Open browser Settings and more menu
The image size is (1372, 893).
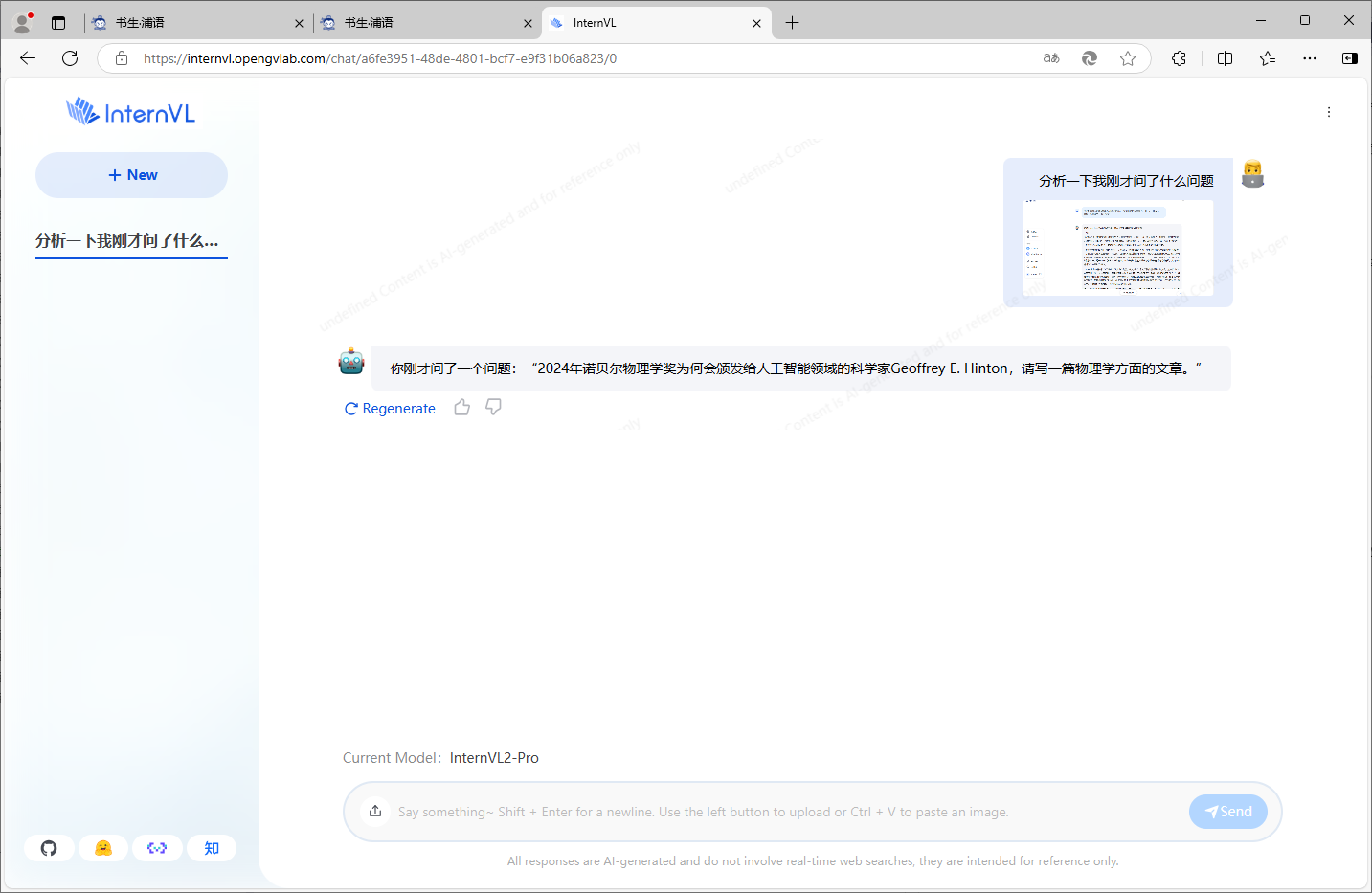click(x=1310, y=58)
